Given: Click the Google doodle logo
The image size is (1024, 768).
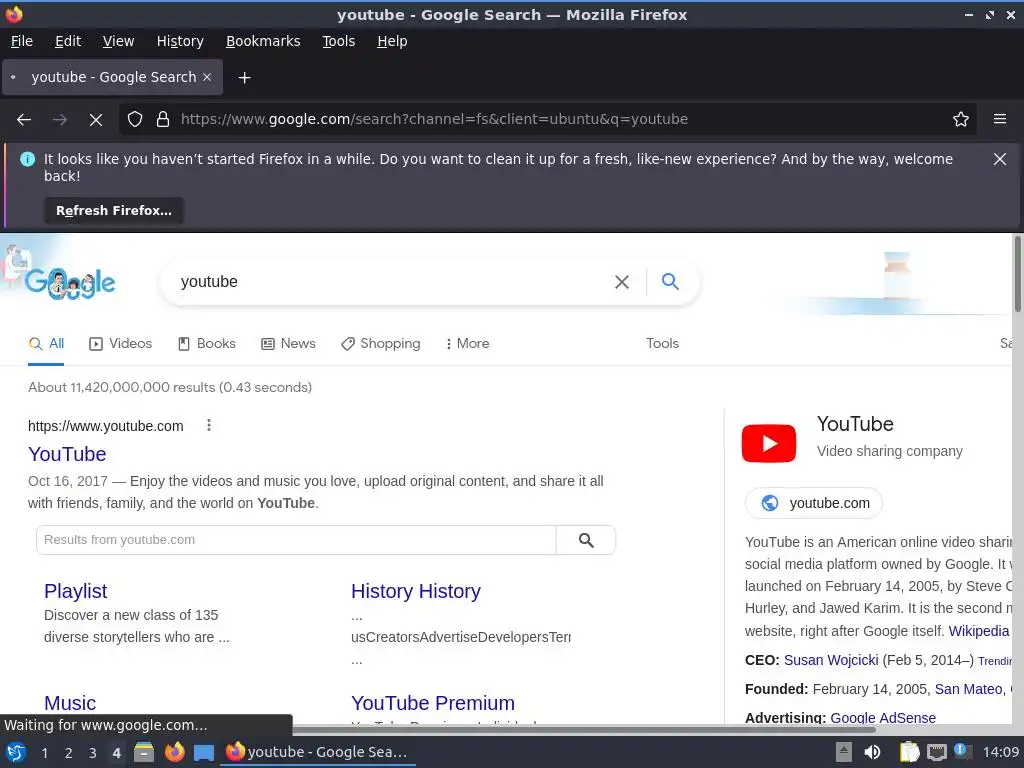Looking at the screenshot, I should pos(69,283).
